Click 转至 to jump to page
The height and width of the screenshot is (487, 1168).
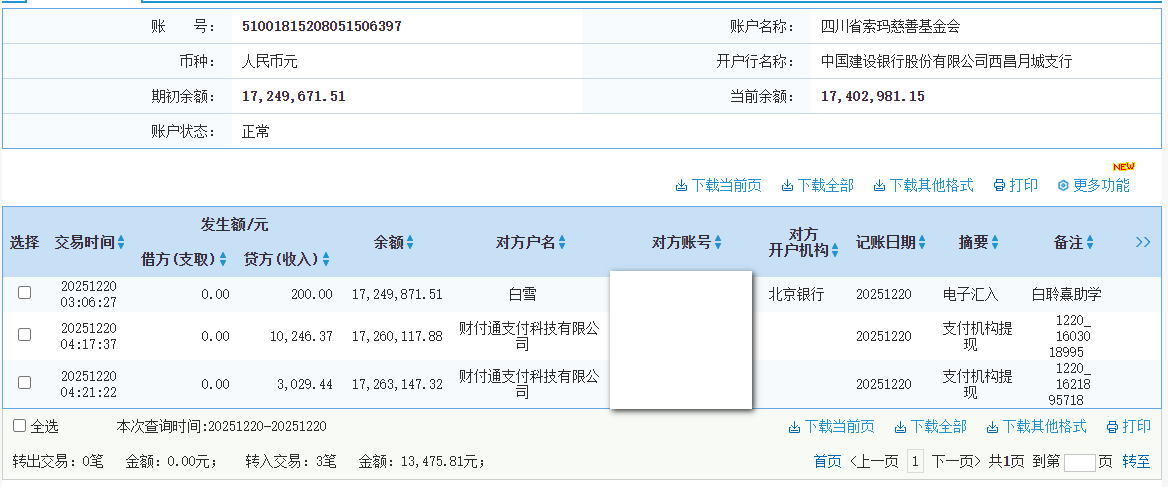[x=1136, y=462]
